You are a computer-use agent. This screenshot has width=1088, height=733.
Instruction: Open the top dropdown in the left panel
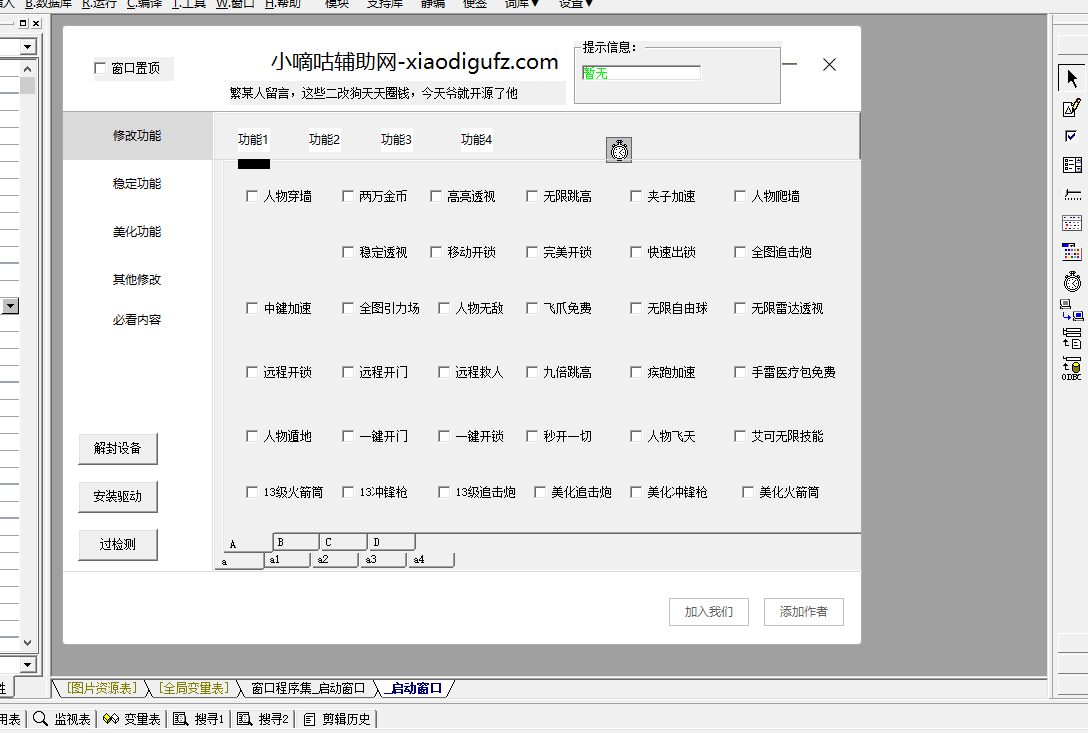(28, 47)
